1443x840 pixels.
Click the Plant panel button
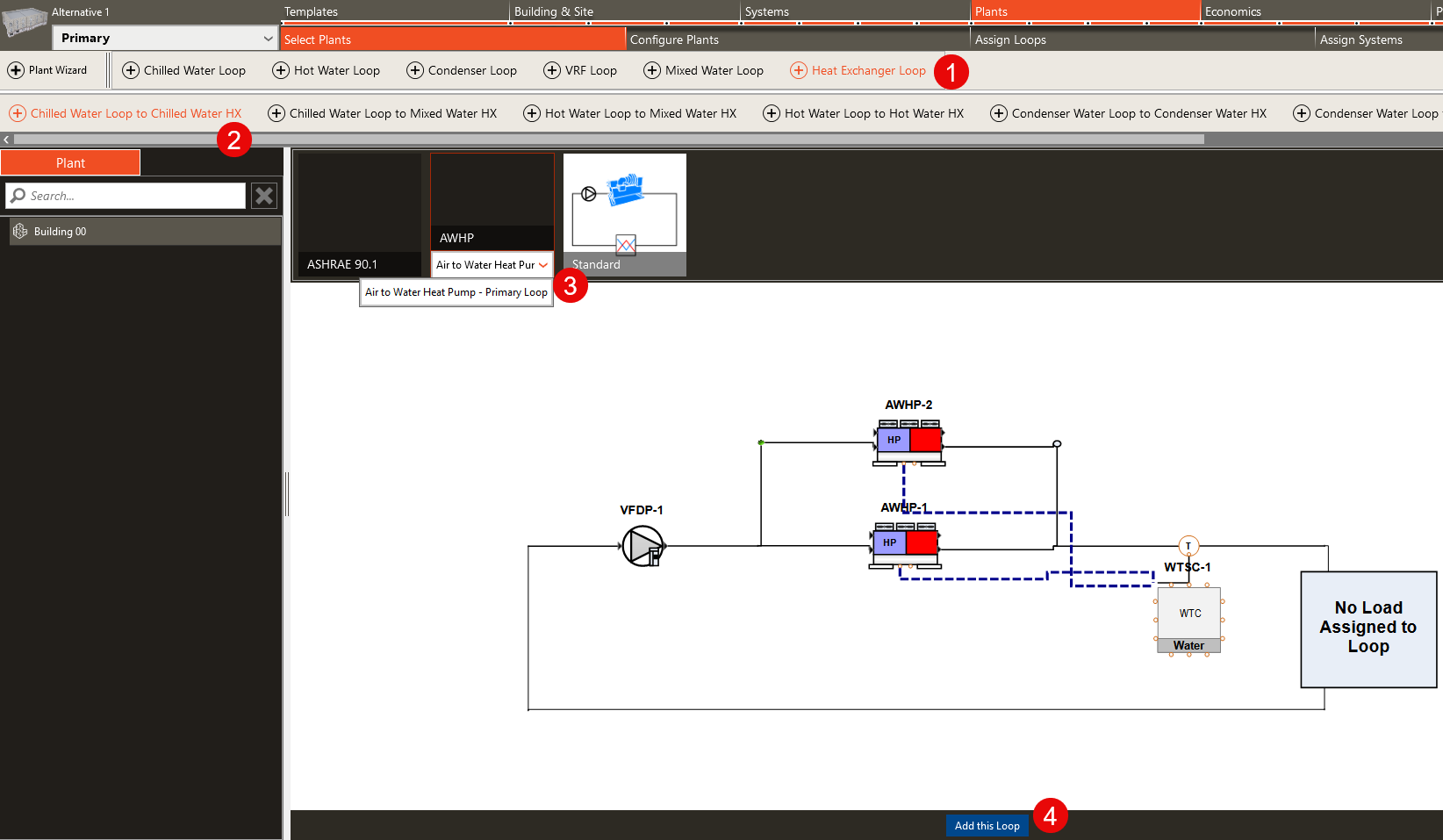tap(70, 163)
